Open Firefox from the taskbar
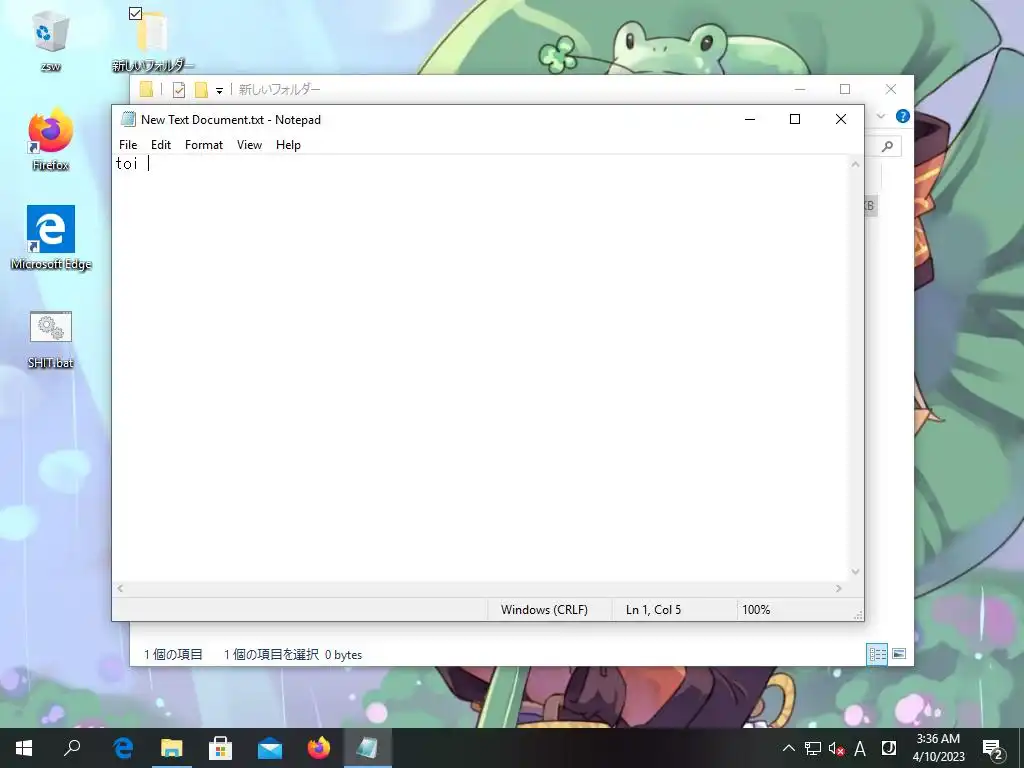The image size is (1024, 768). pos(319,748)
